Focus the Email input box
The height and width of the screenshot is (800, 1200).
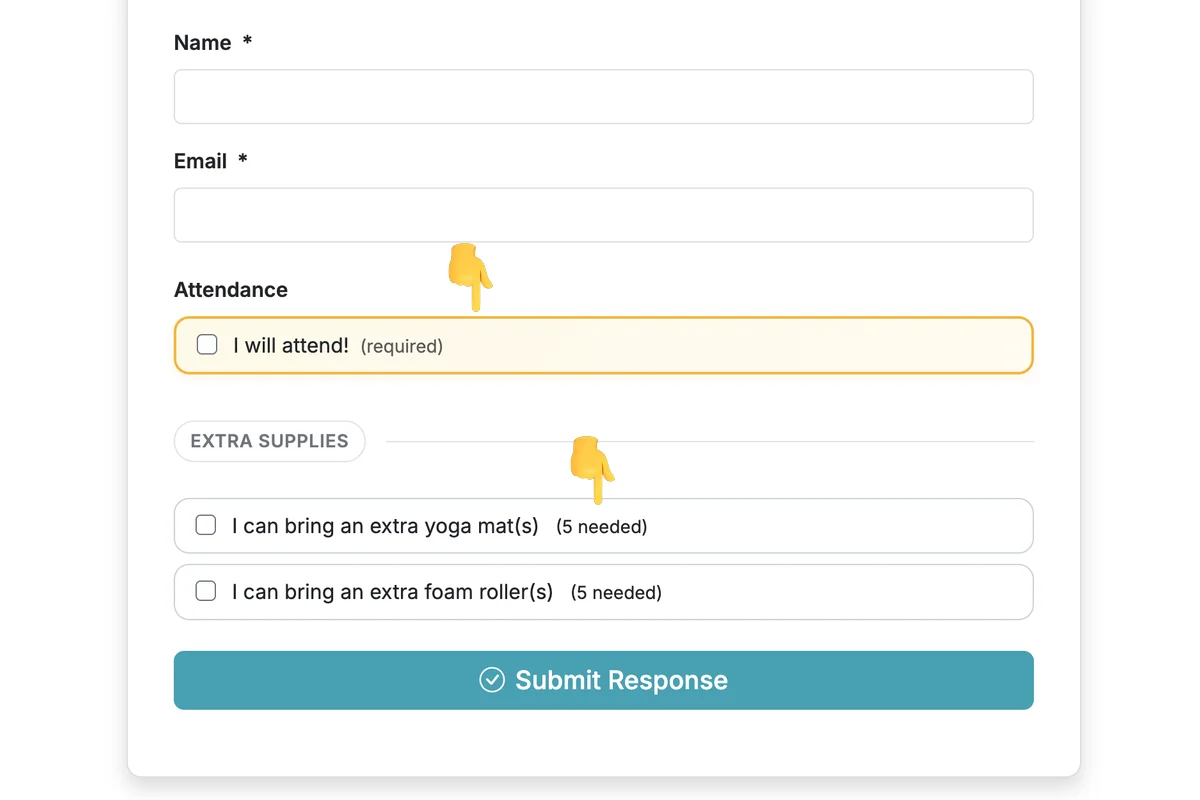[603, 215]
